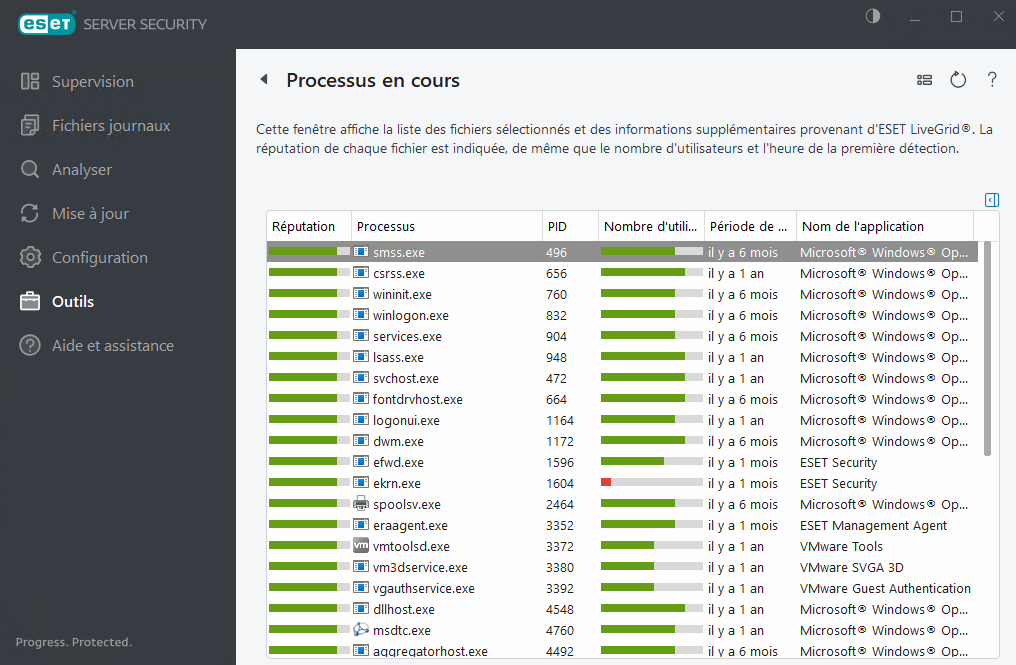The width and height of the screenshot is (1016, 665).
Task: Open the display options list icon near refresh
Action: (x=924, y=79)
